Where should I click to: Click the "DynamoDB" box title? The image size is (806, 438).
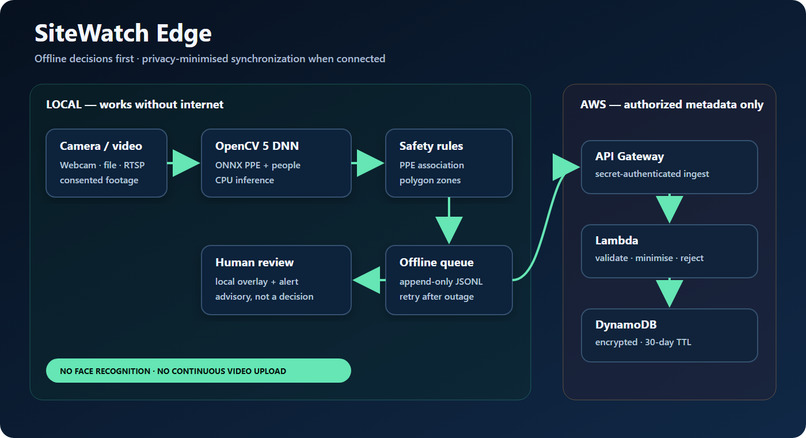tap(626, 325)
